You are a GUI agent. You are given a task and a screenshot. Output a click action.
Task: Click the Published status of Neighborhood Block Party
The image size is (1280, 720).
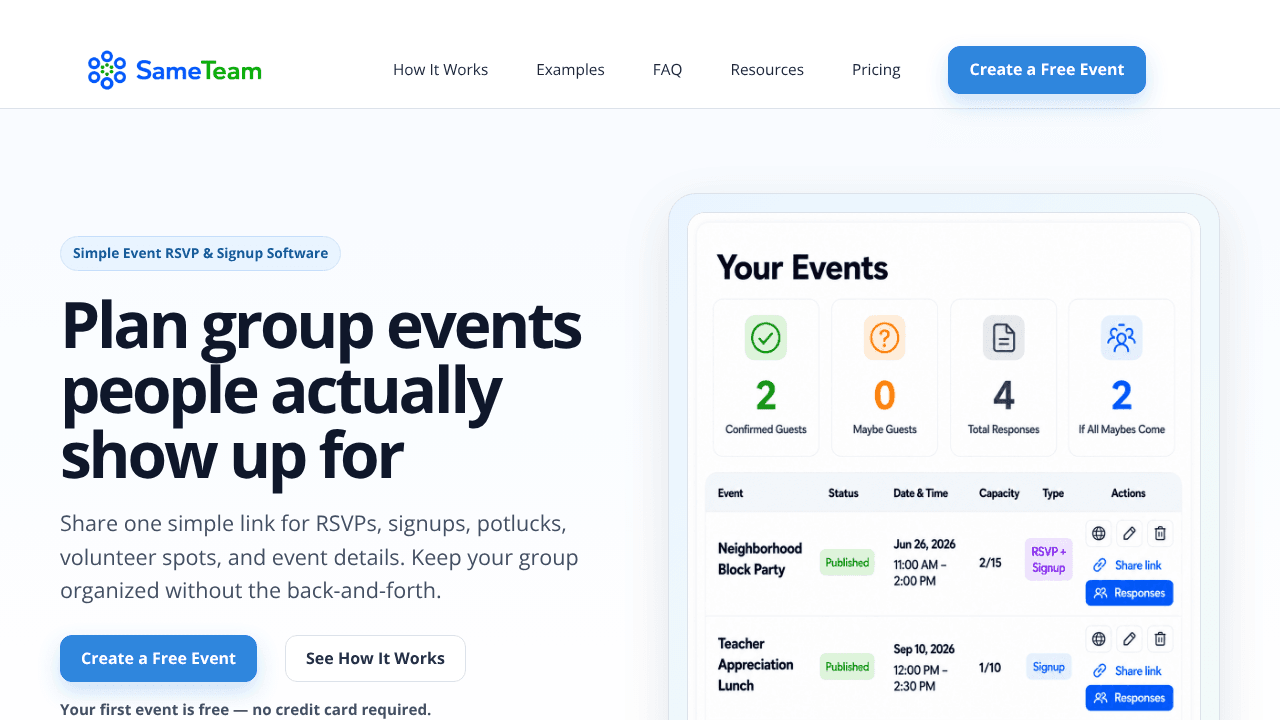[x=847, y=562]
